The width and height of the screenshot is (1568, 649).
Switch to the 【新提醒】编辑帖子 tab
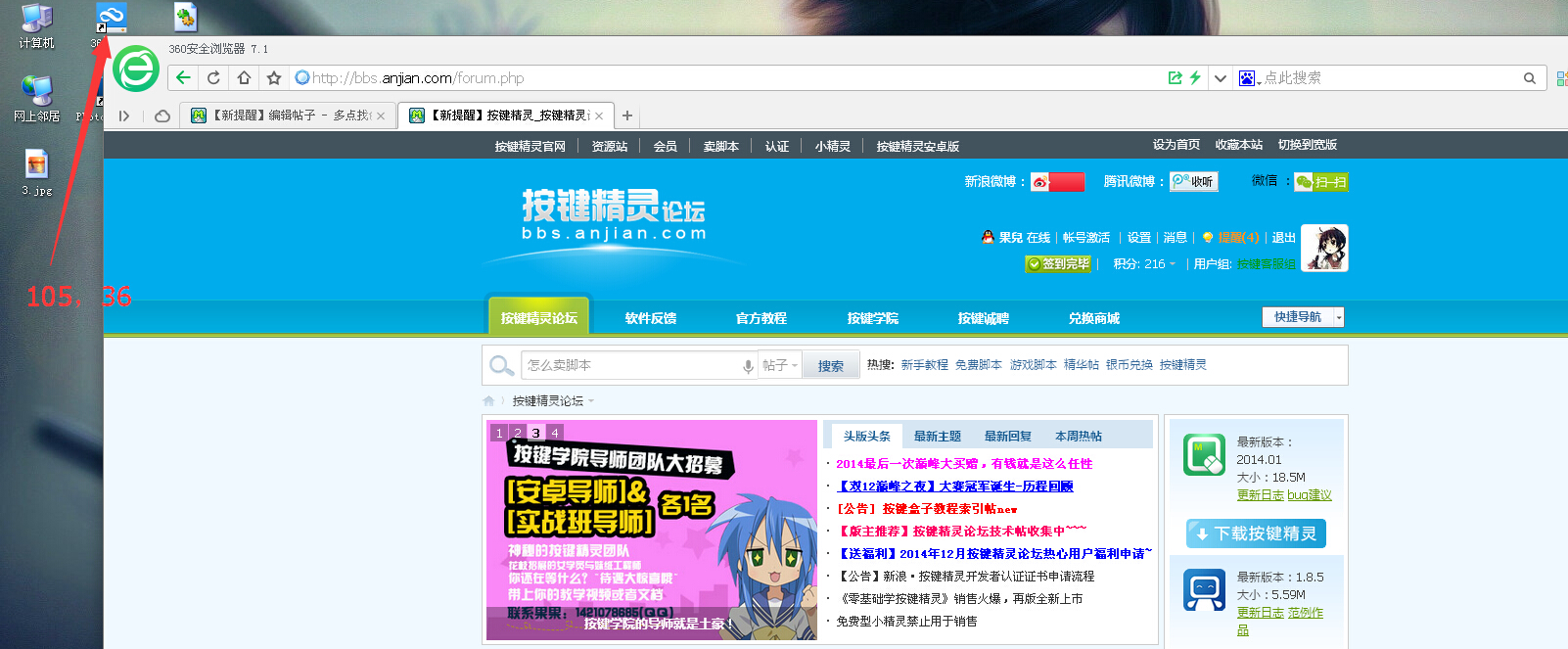coord(289,116)
